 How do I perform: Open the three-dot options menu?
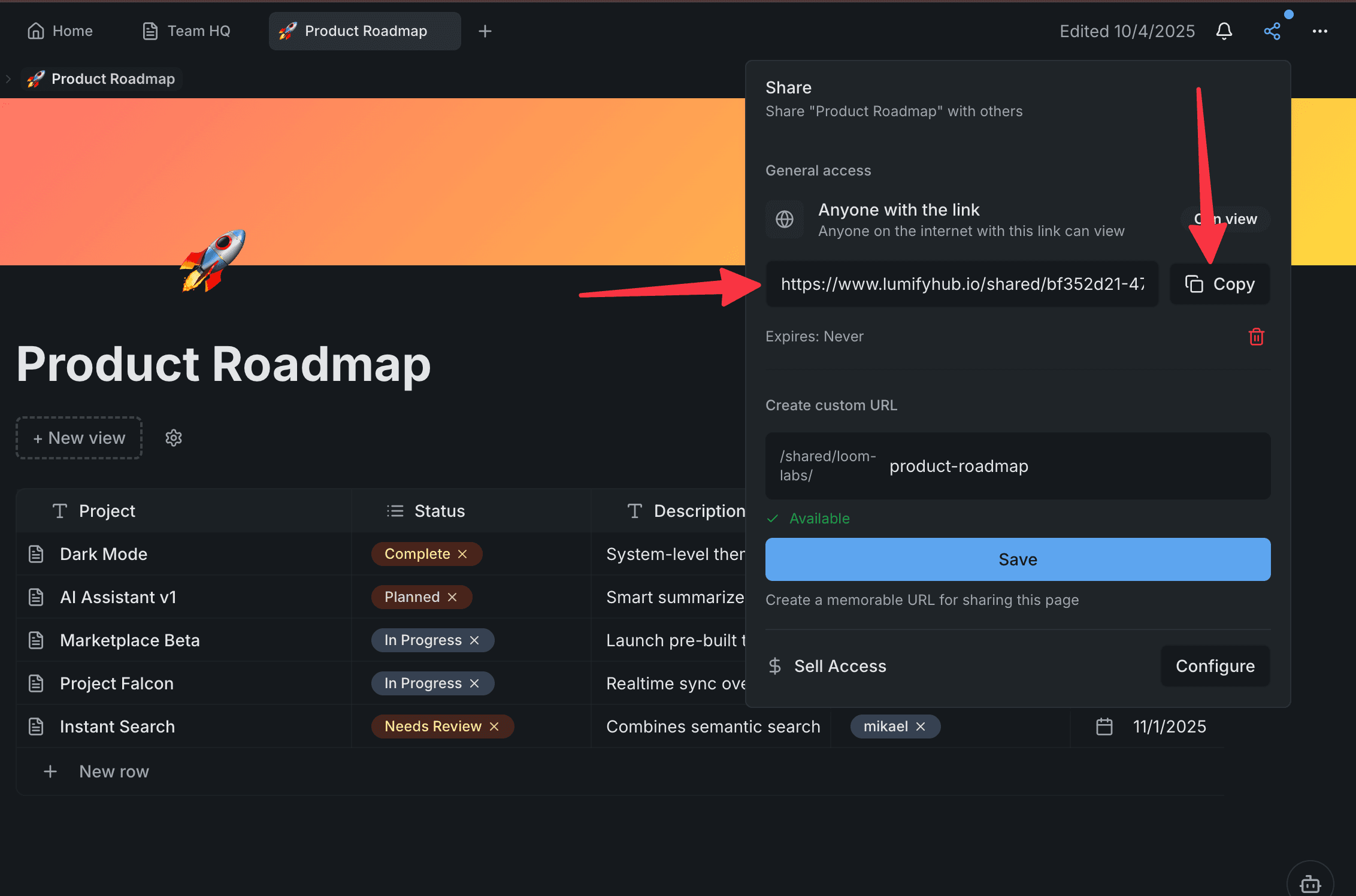click(x=1321, y=31)
